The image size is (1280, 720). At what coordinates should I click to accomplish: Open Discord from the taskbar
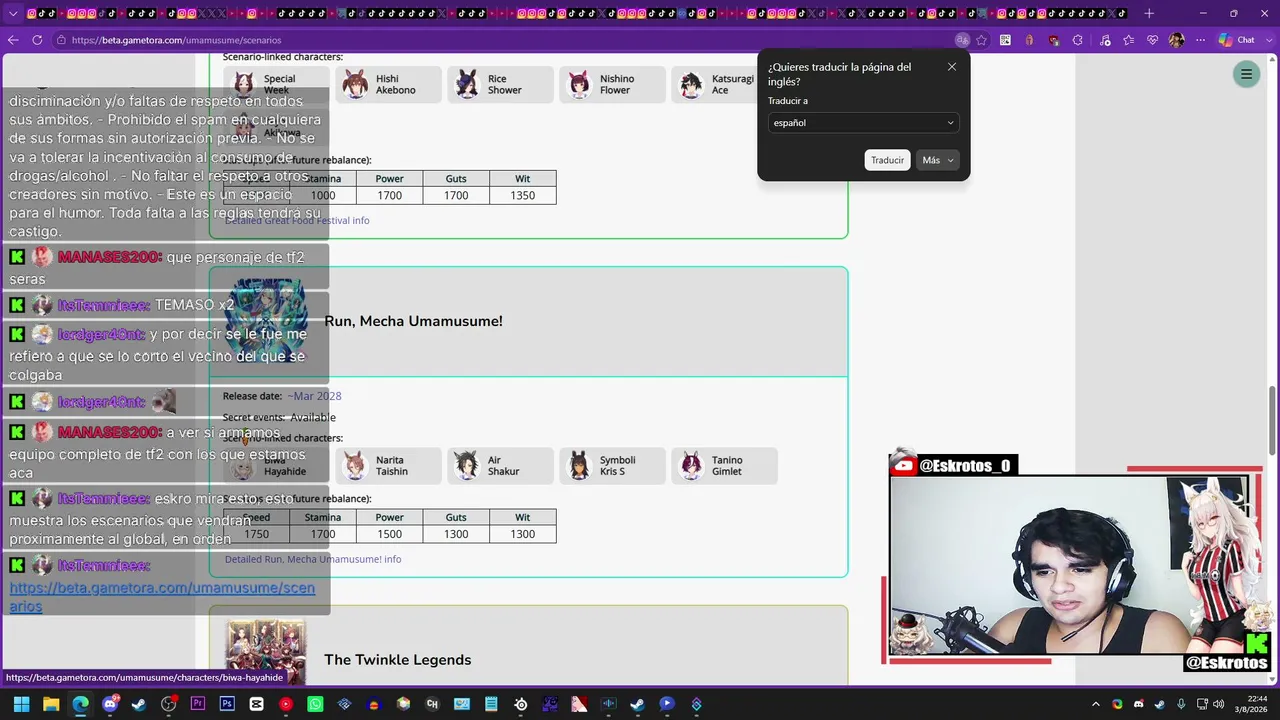(x=110, y=704)
